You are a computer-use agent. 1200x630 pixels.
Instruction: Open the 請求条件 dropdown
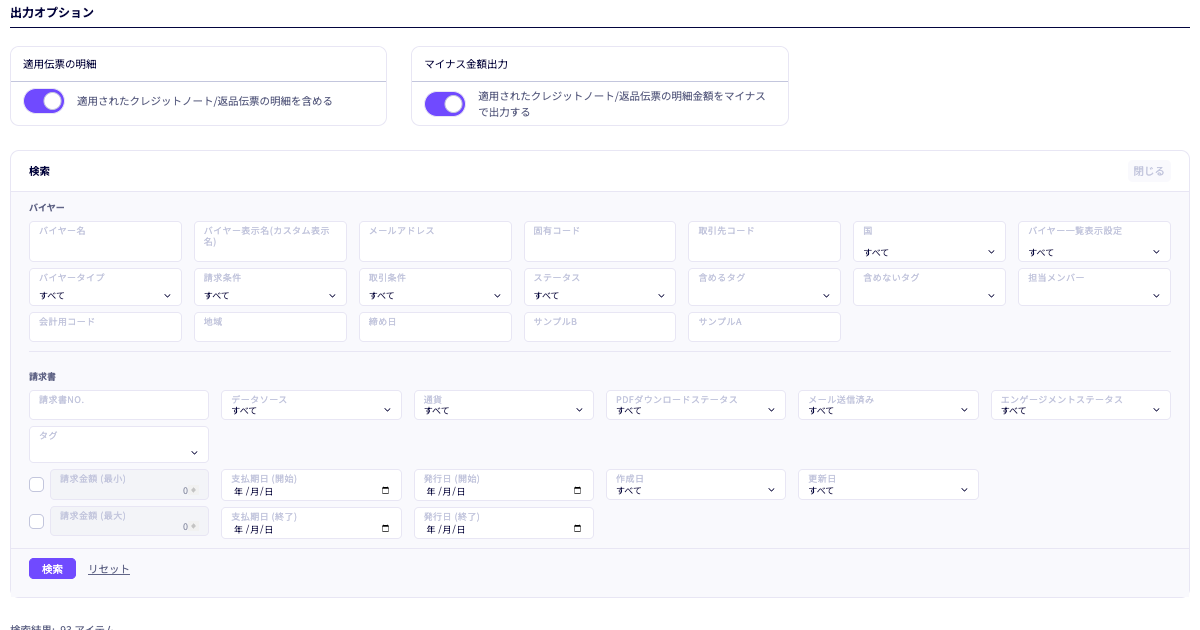click(x=270, y=287)
